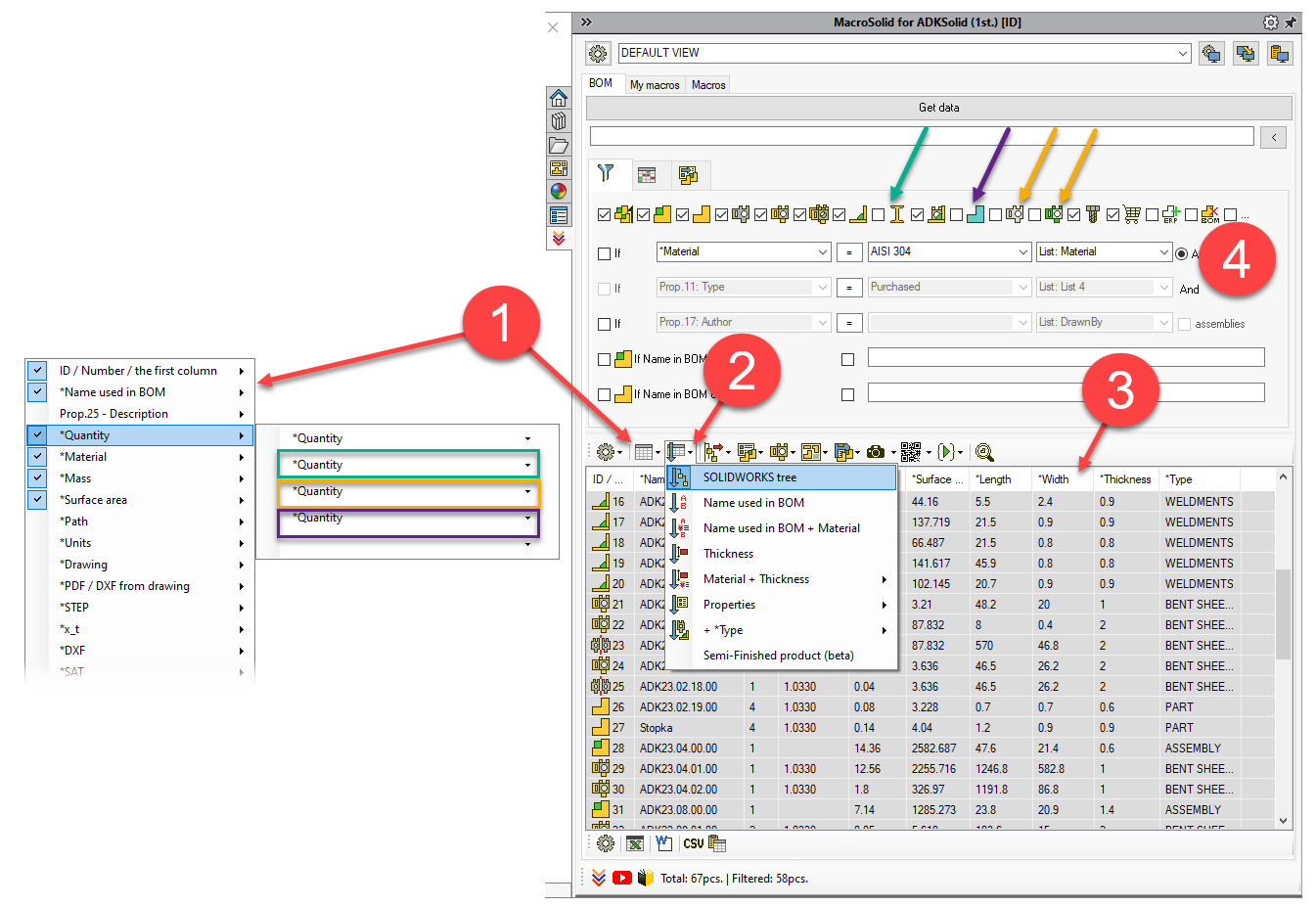This screenshot has width=1316, height=907.
Task: Choose Thickness in the sort menu
Action: click(x=782, y=554)
